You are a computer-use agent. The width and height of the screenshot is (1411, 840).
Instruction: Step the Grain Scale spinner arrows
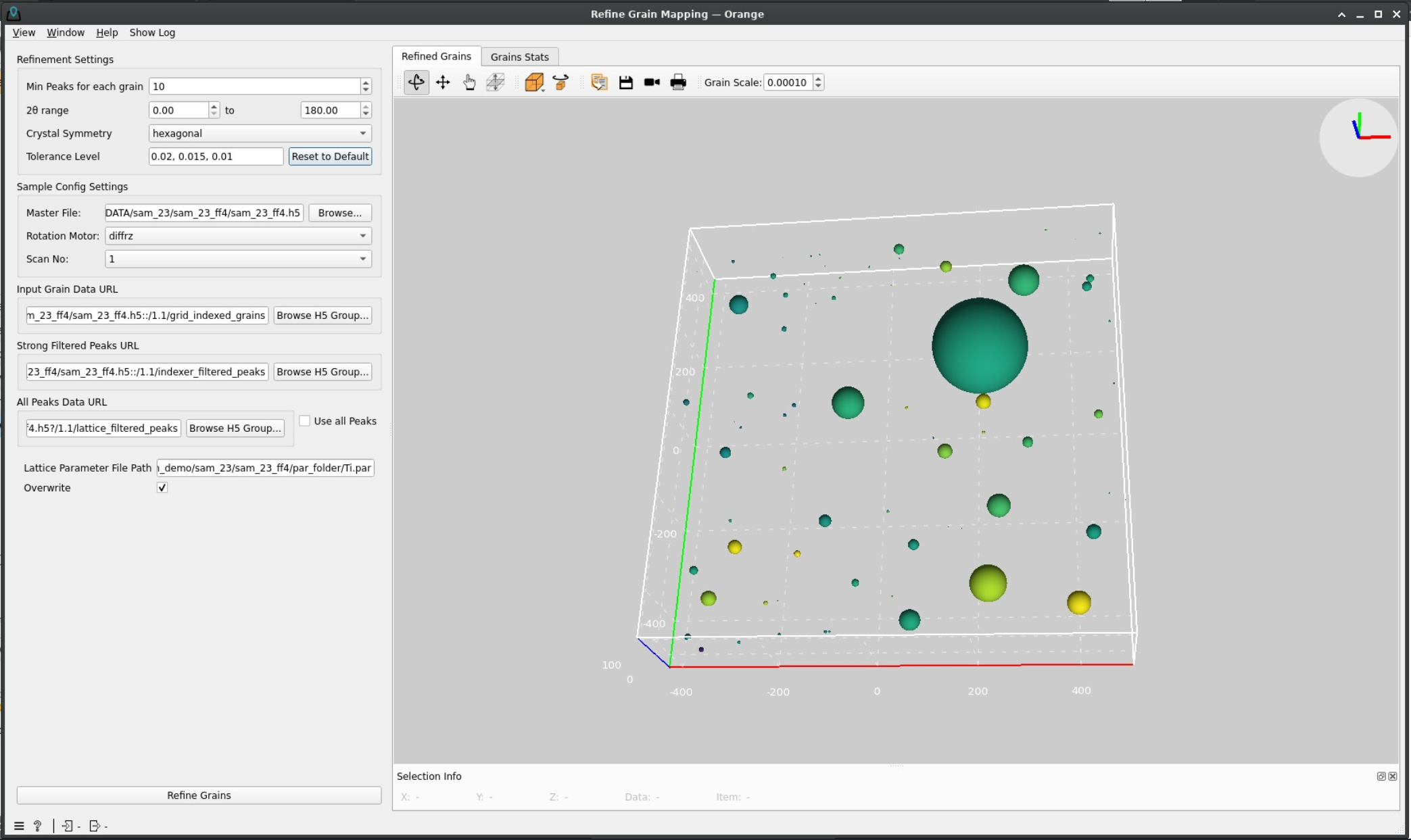point(818,82)
